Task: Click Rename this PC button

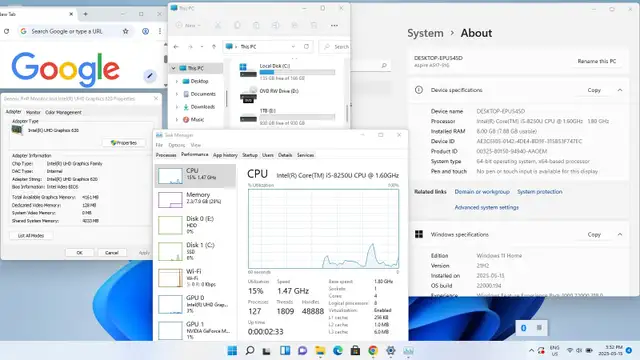Action: click(x=596, y=61)
